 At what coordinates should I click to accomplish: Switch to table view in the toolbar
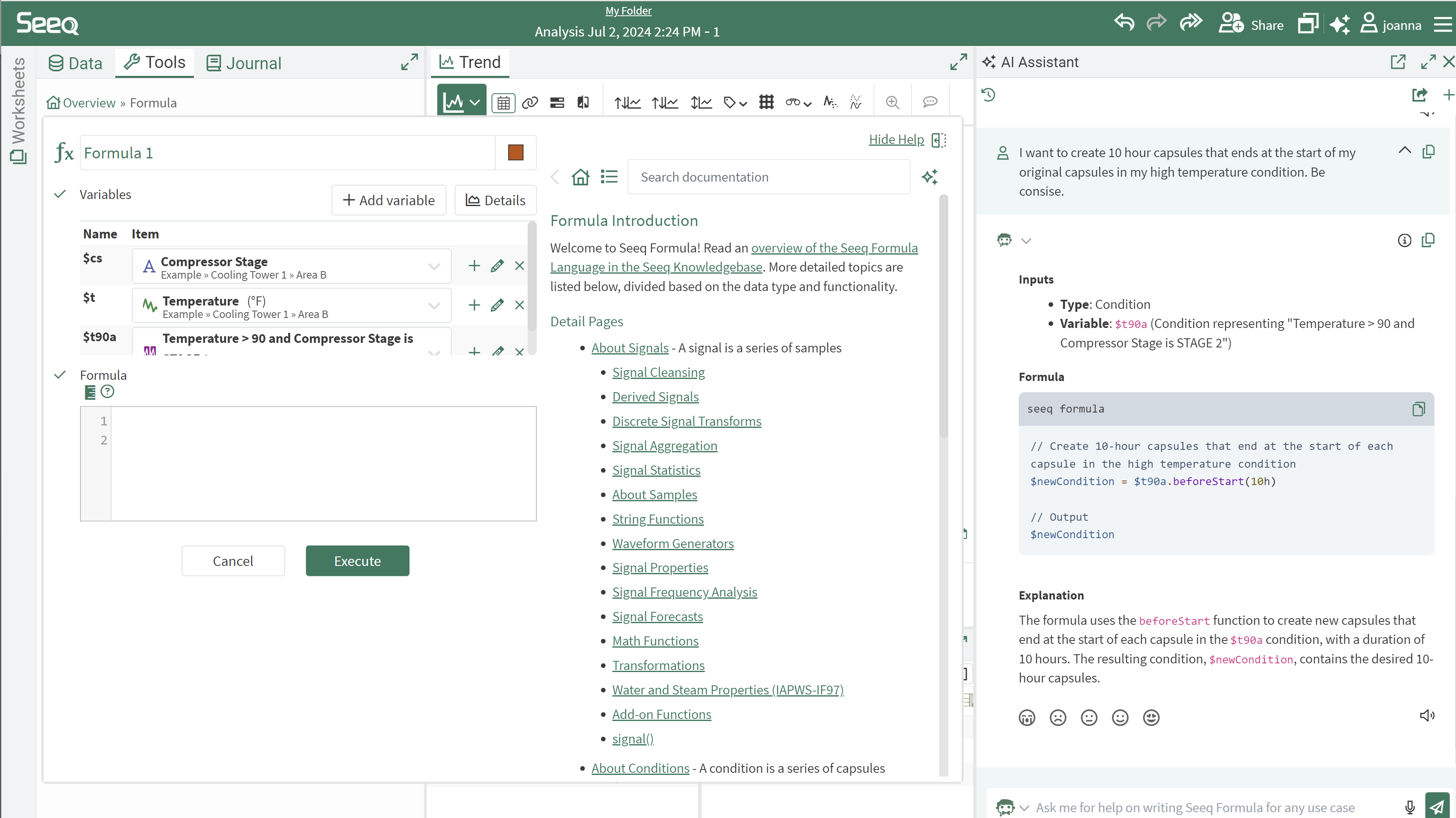503,103
